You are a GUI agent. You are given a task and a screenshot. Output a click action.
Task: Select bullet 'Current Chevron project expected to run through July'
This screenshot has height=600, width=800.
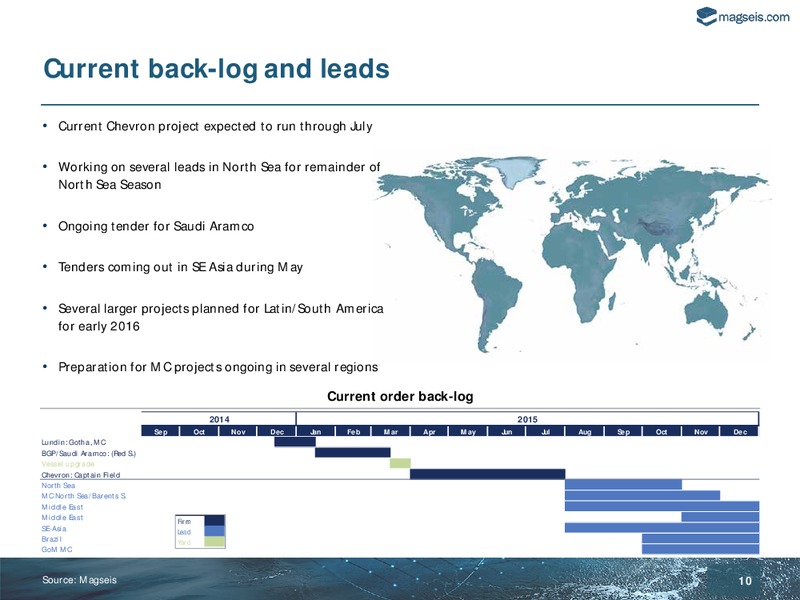215,126
